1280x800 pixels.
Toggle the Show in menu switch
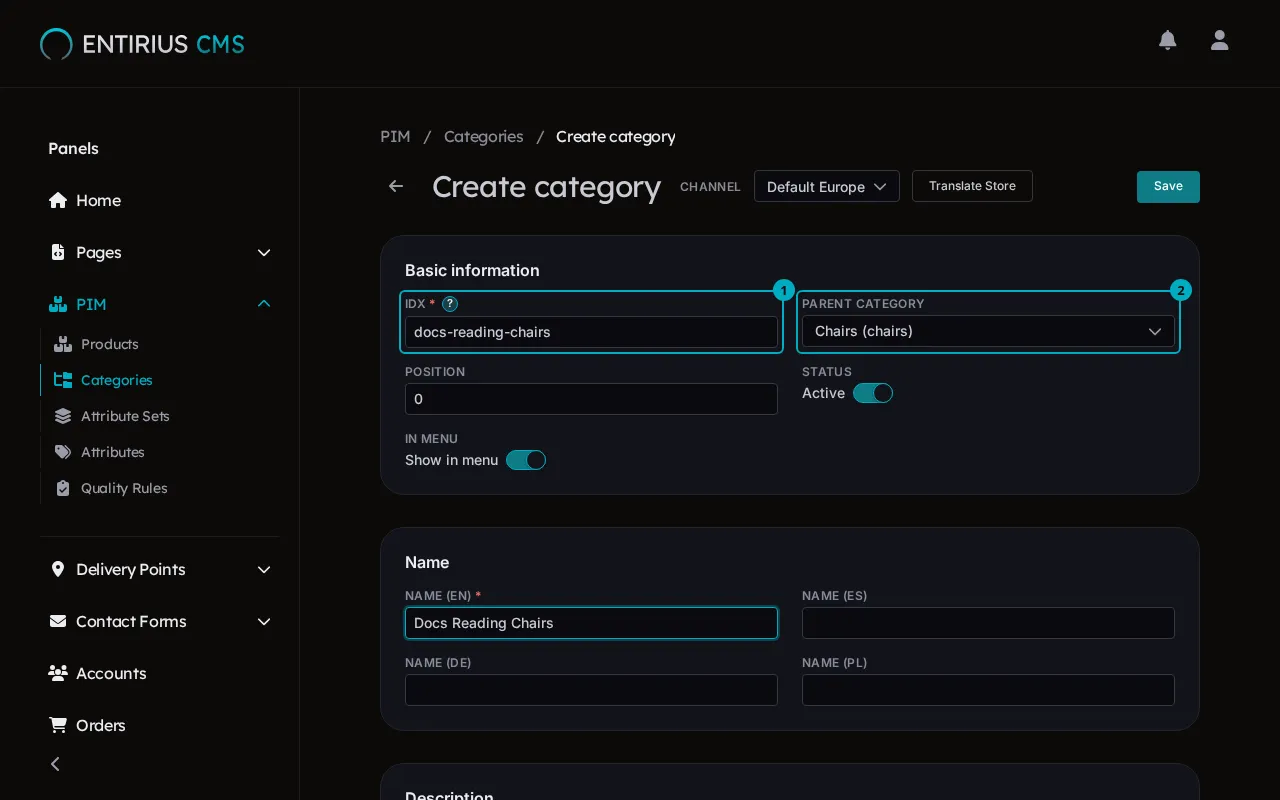[x=526, y=460]
